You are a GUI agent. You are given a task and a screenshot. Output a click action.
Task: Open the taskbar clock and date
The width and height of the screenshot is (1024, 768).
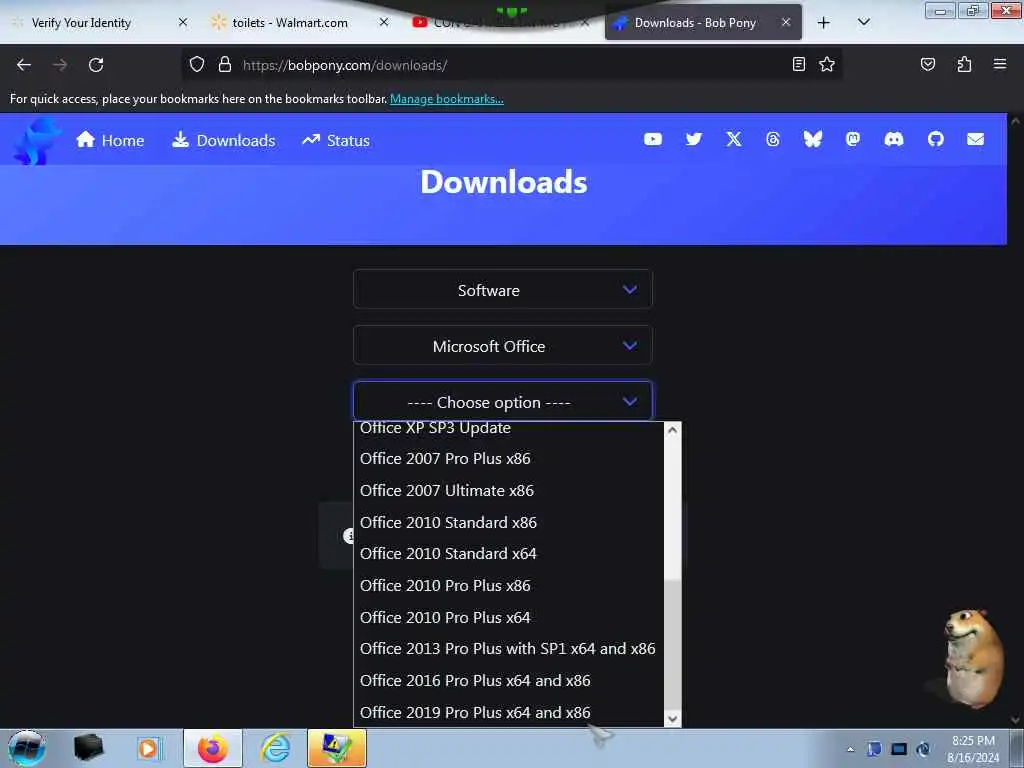[x=973, y=749]
